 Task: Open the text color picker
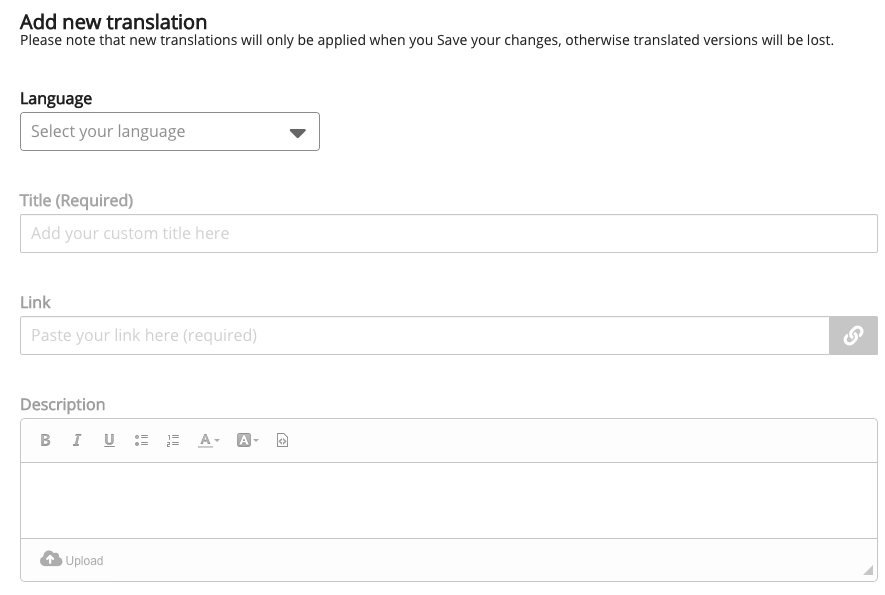(208, 440)
